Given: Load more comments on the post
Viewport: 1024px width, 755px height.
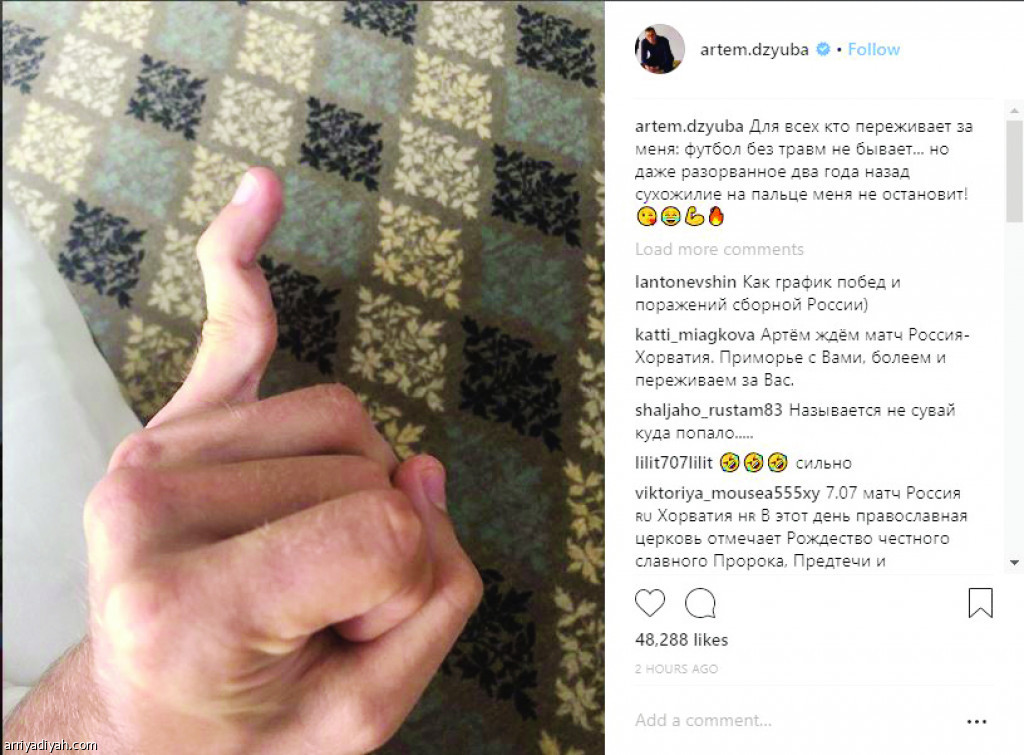Looking at the screenshot, I should tap(719, 249).
